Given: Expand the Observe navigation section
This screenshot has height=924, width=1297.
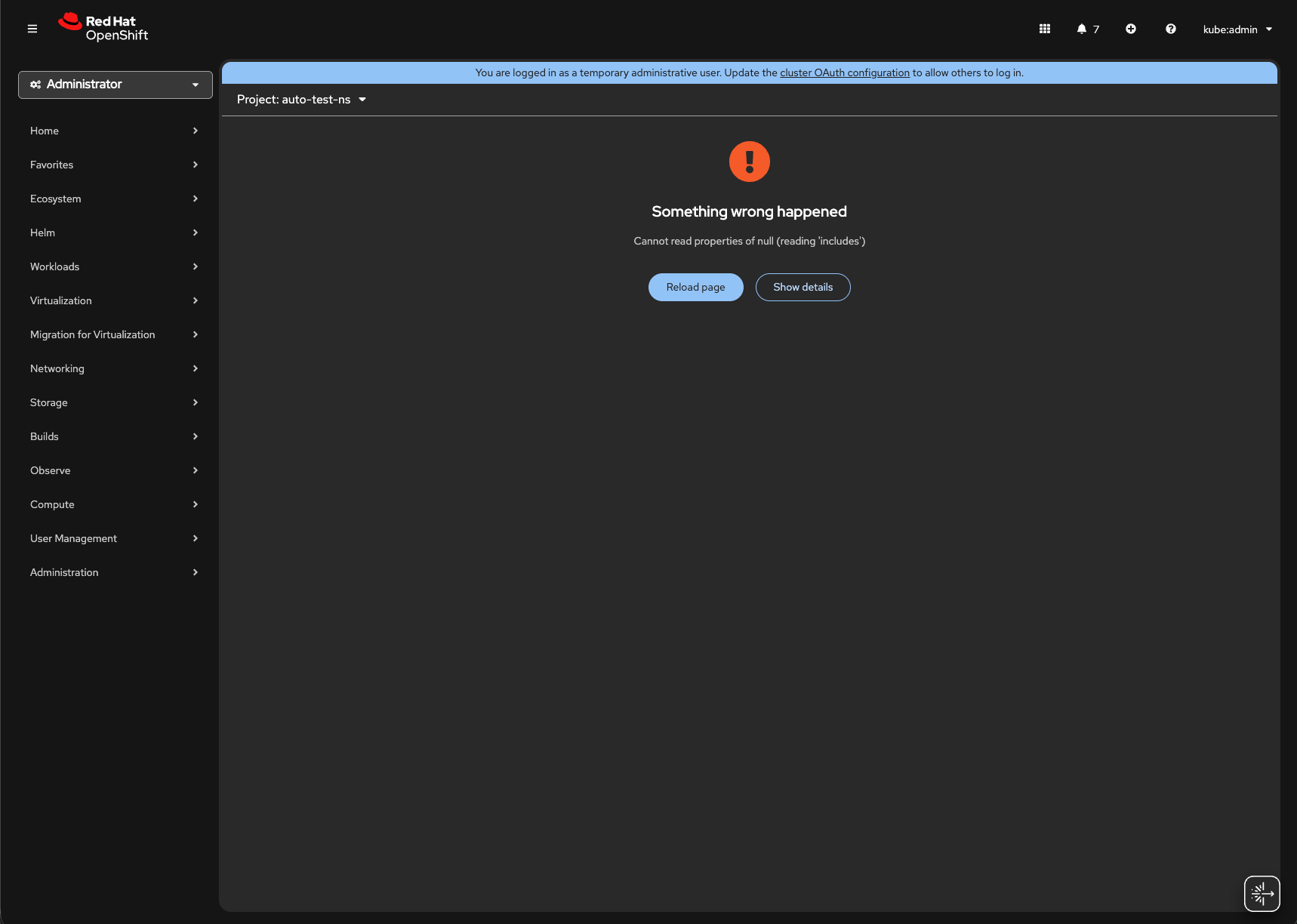Looking at the screenshot, I should tap(114, 470).
